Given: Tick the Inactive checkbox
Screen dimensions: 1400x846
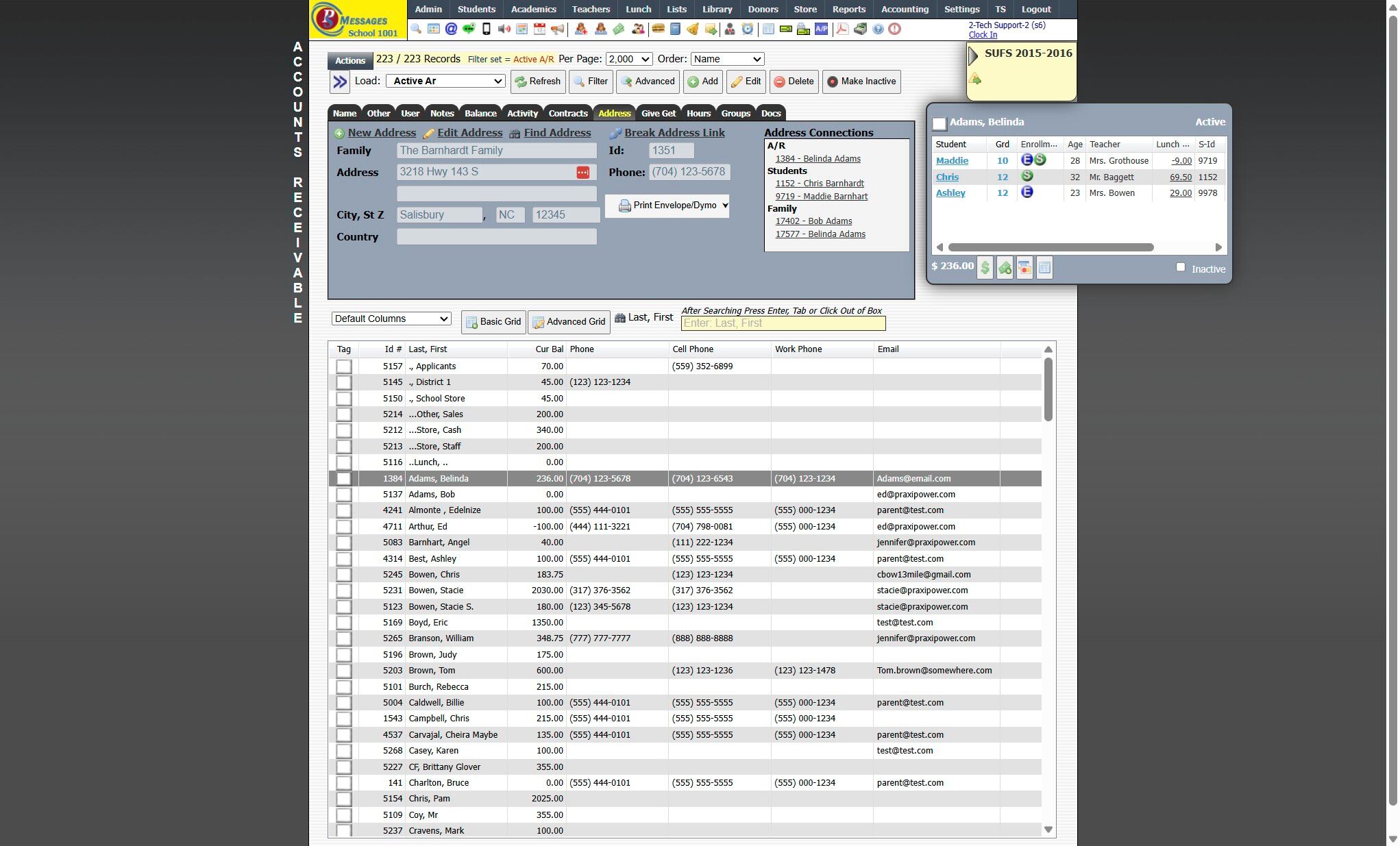Looking at the screenshot, I should coord(1180,267).
